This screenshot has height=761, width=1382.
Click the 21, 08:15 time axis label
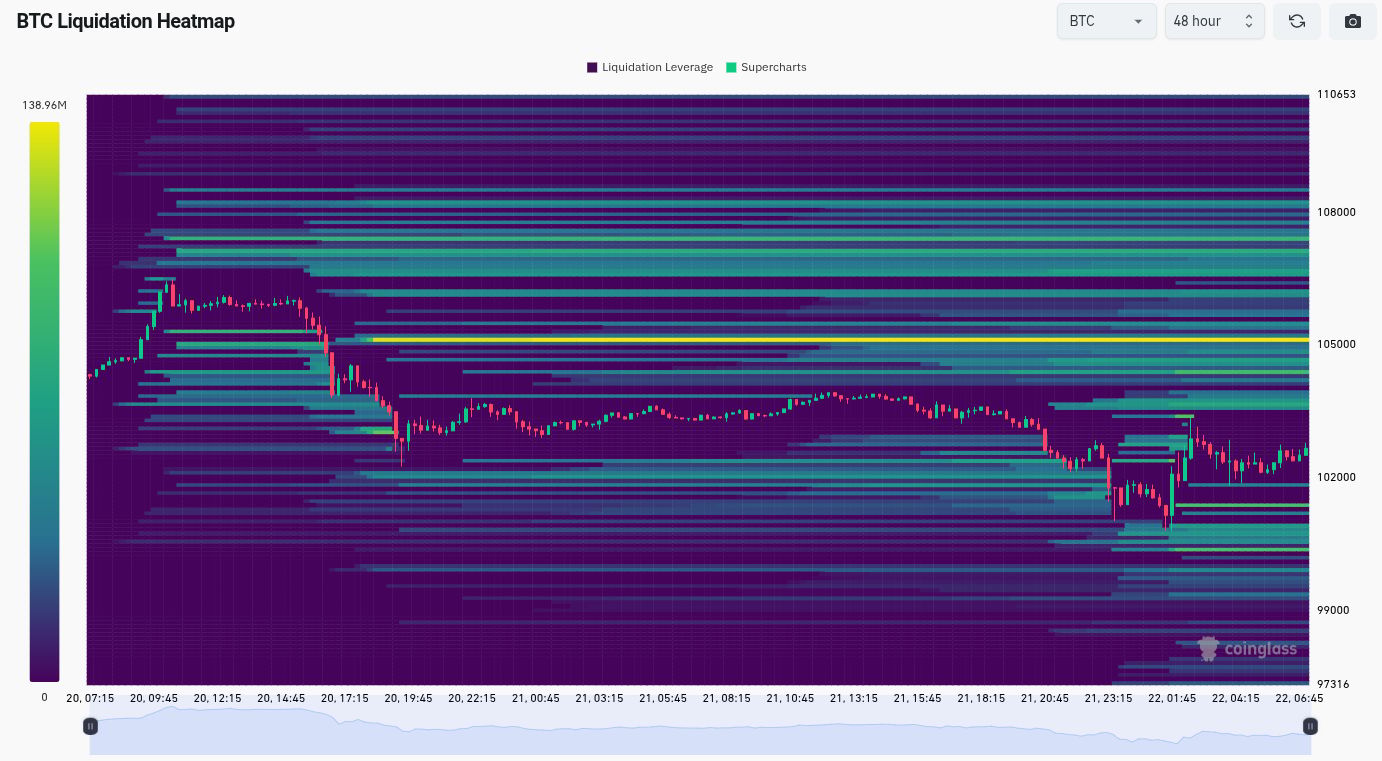coord(727,698)
